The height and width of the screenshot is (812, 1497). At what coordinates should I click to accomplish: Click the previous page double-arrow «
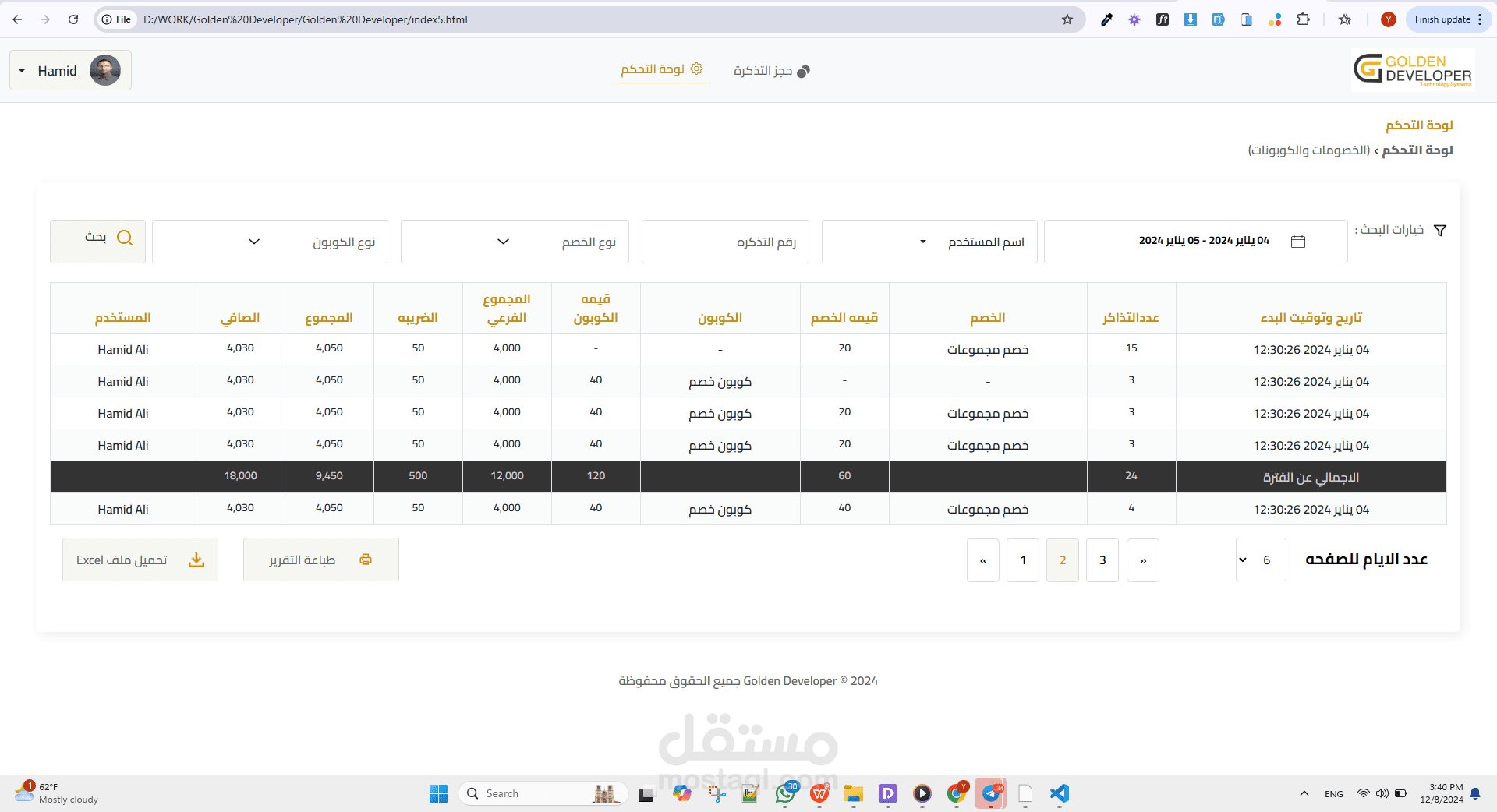click(983, 560)
